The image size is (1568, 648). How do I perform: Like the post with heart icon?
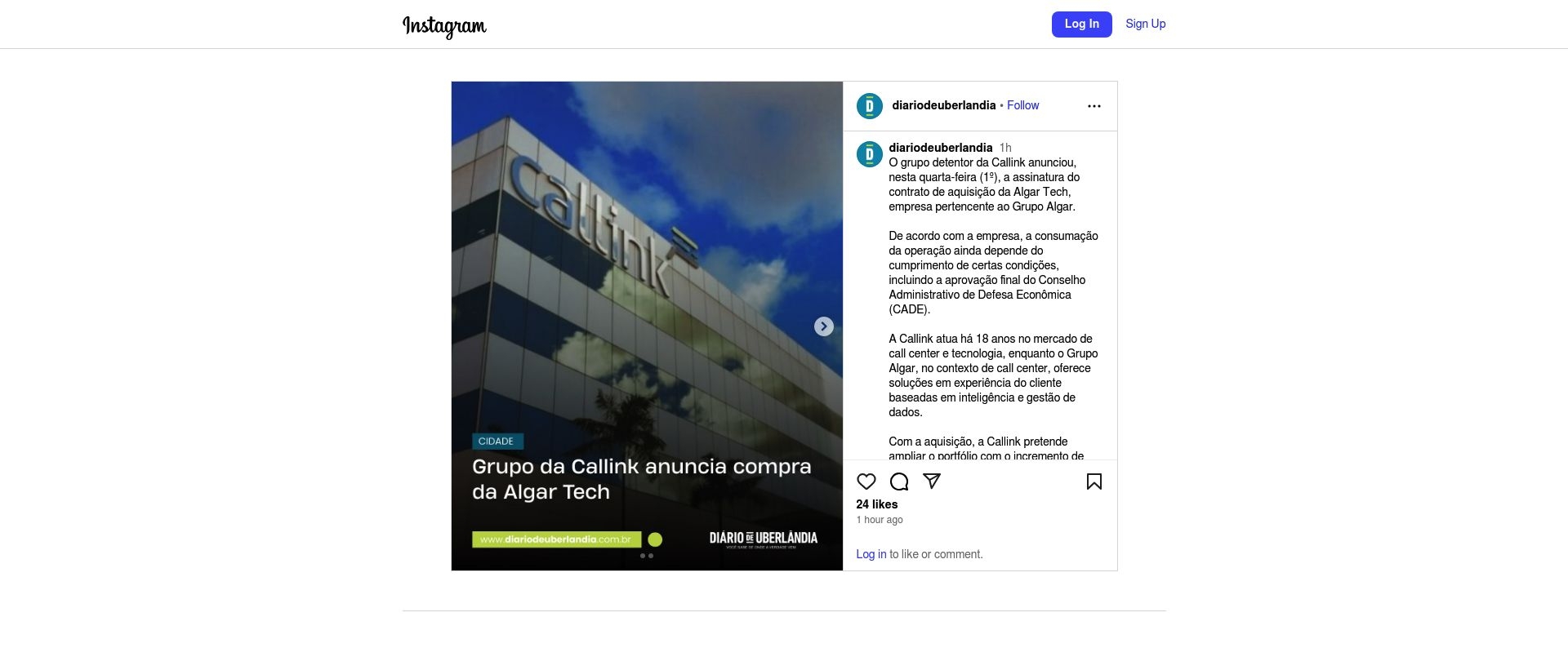pyautogui.click(x=866, y=482)
